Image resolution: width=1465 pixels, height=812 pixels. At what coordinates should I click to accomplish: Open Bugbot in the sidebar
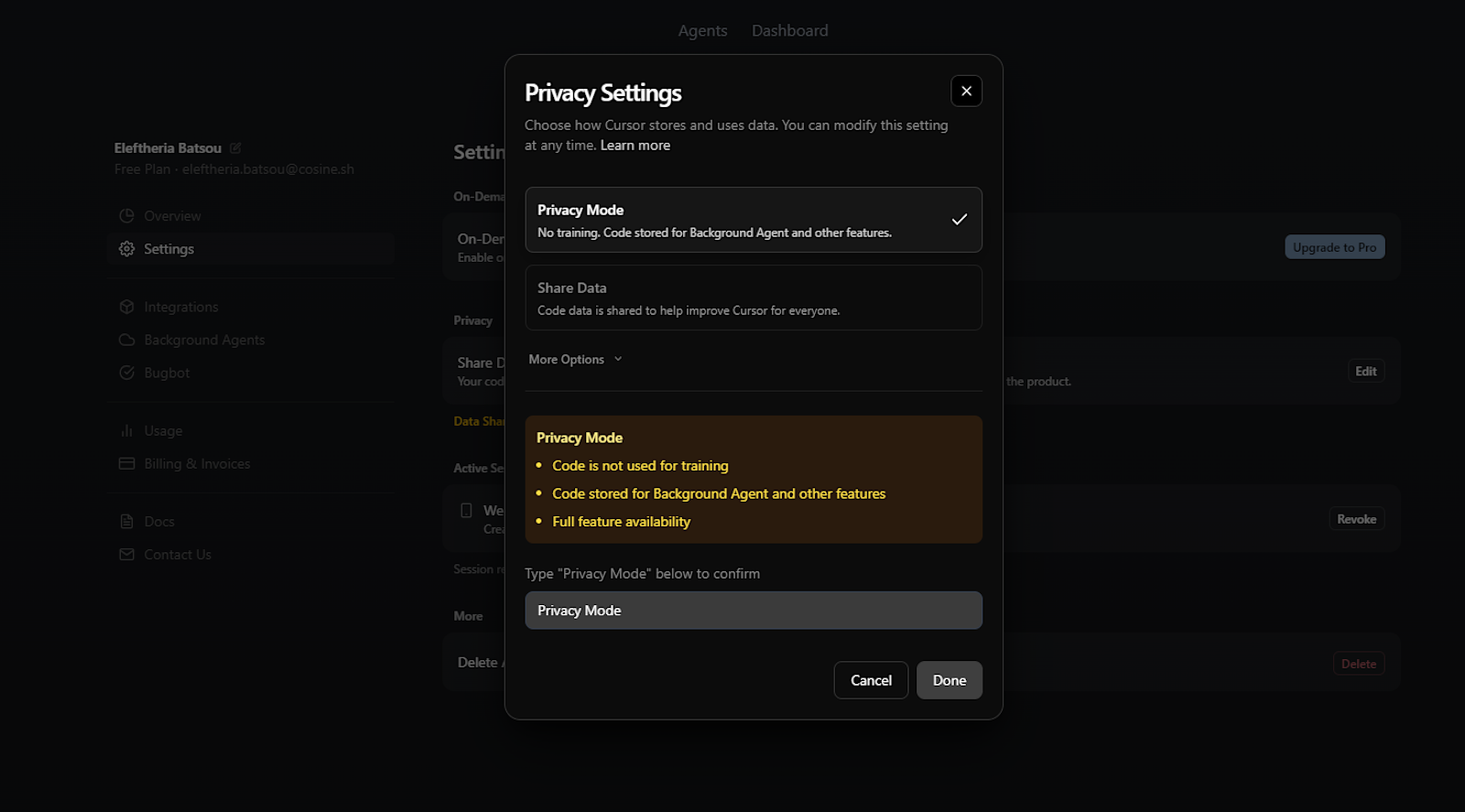click(x=251, y=373)
